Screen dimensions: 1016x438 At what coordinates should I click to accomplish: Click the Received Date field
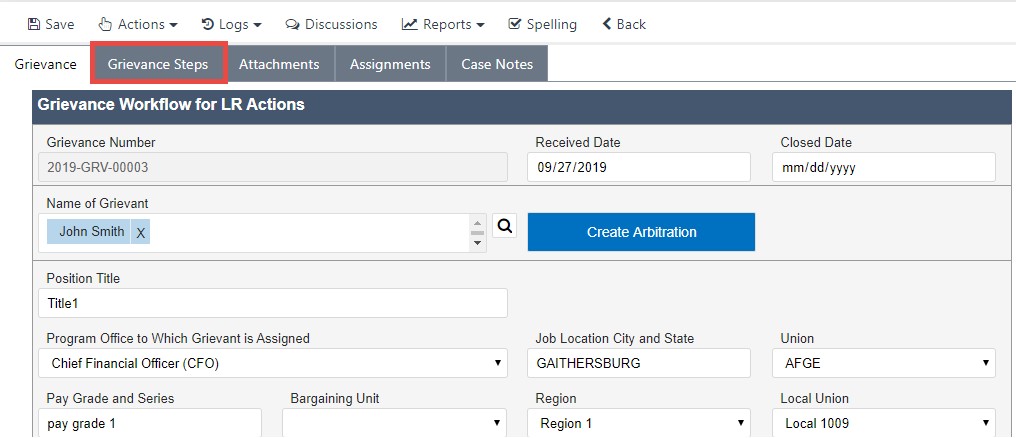[x=639, y=167]
